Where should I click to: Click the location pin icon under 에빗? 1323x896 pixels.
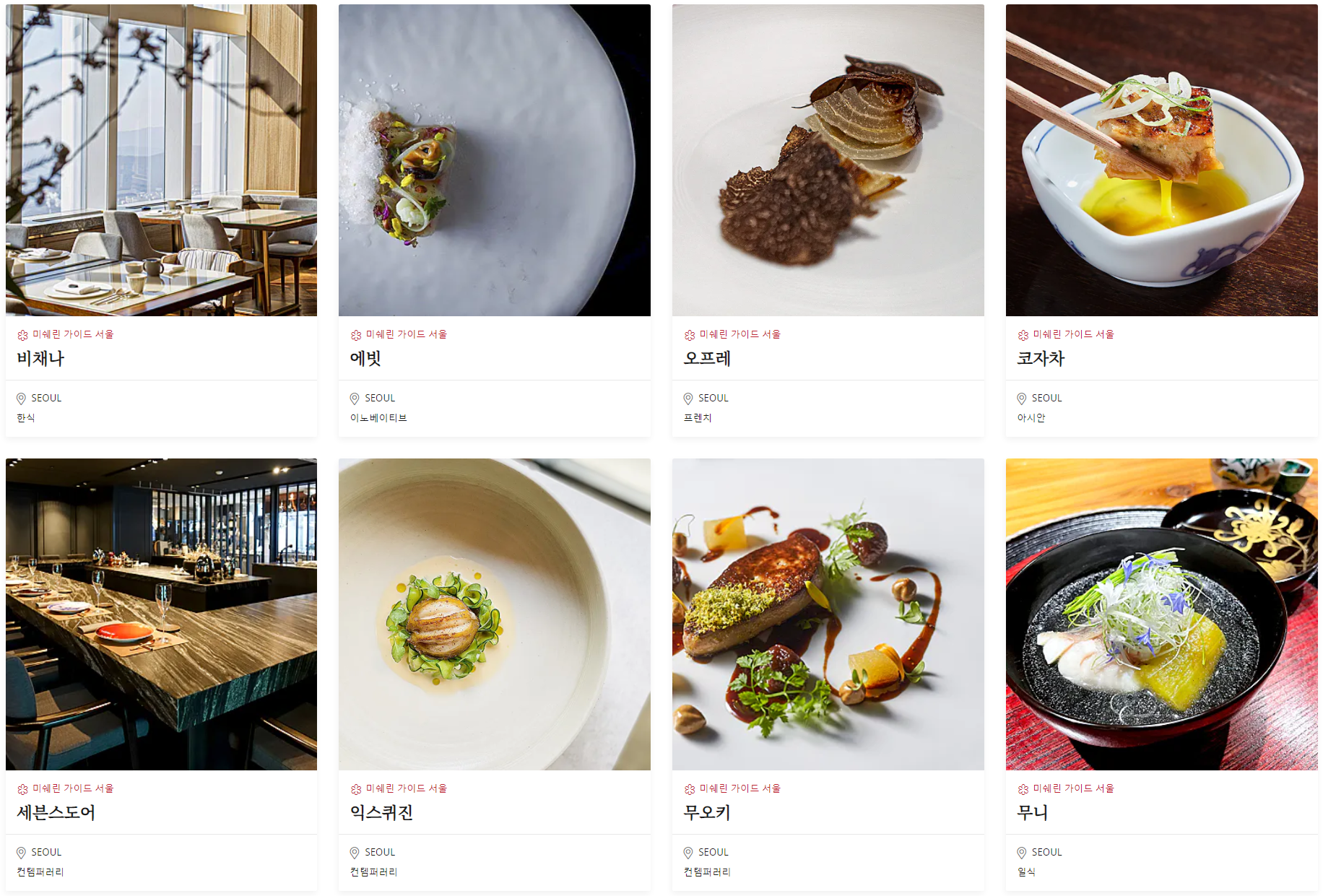coord(355,399)
